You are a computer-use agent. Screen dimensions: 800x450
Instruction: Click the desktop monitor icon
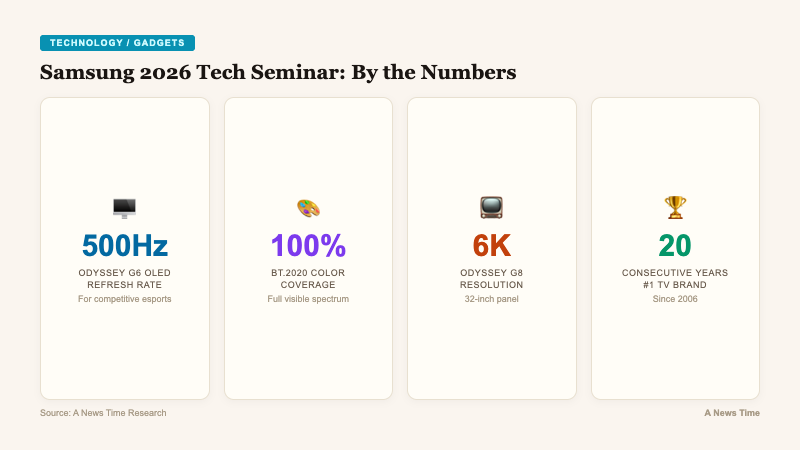click(x=124, y=208)
